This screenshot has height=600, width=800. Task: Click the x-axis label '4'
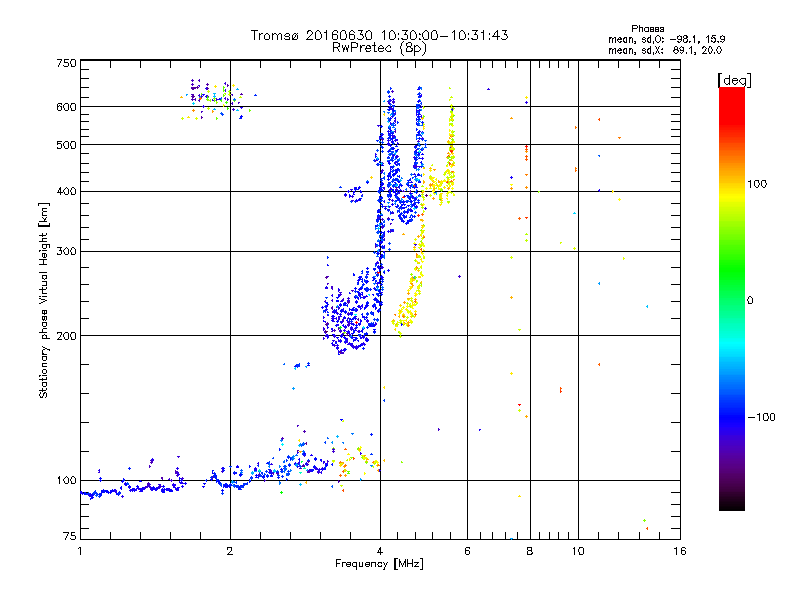pyautogui.click(x=380, y=551)
